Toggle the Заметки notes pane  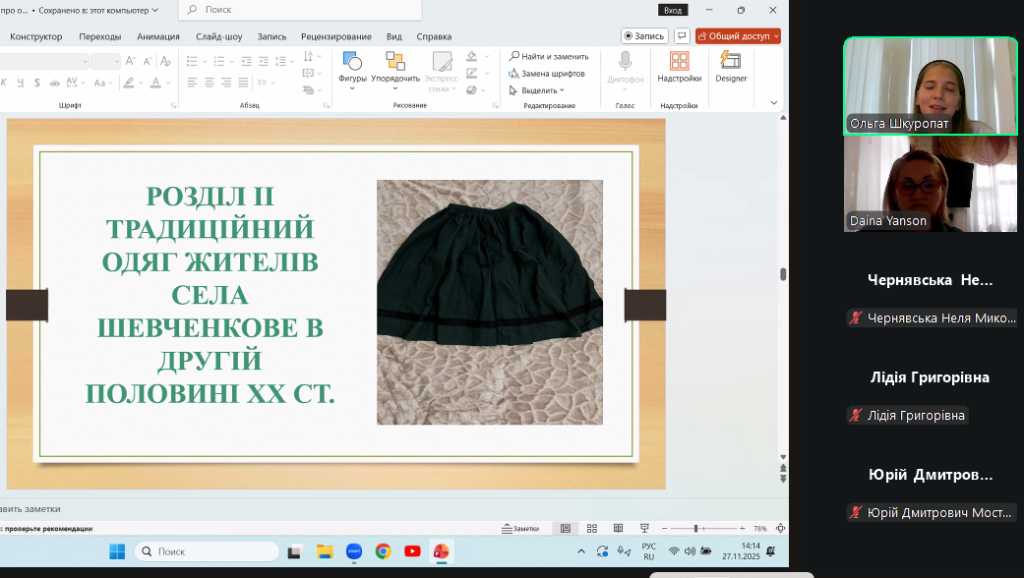[x=519, y=528]
